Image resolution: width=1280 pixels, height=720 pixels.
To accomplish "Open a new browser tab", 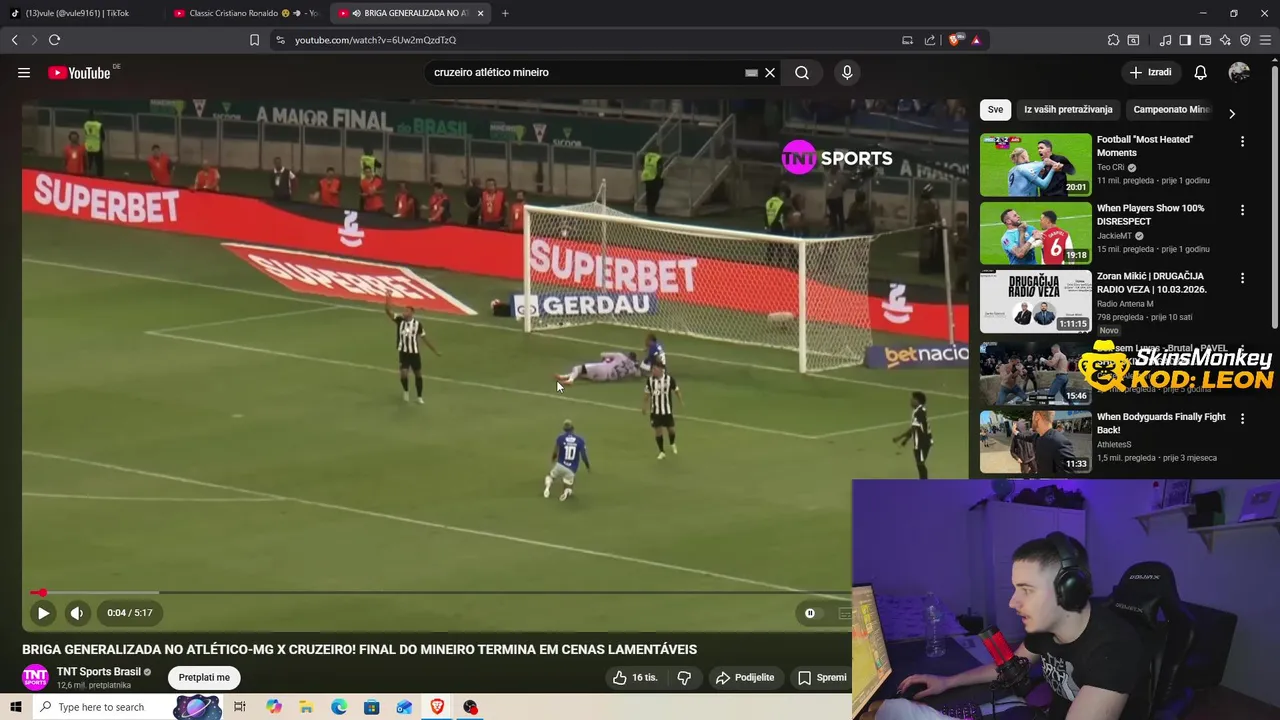I will pyautogui.click(x=505, y=13).
